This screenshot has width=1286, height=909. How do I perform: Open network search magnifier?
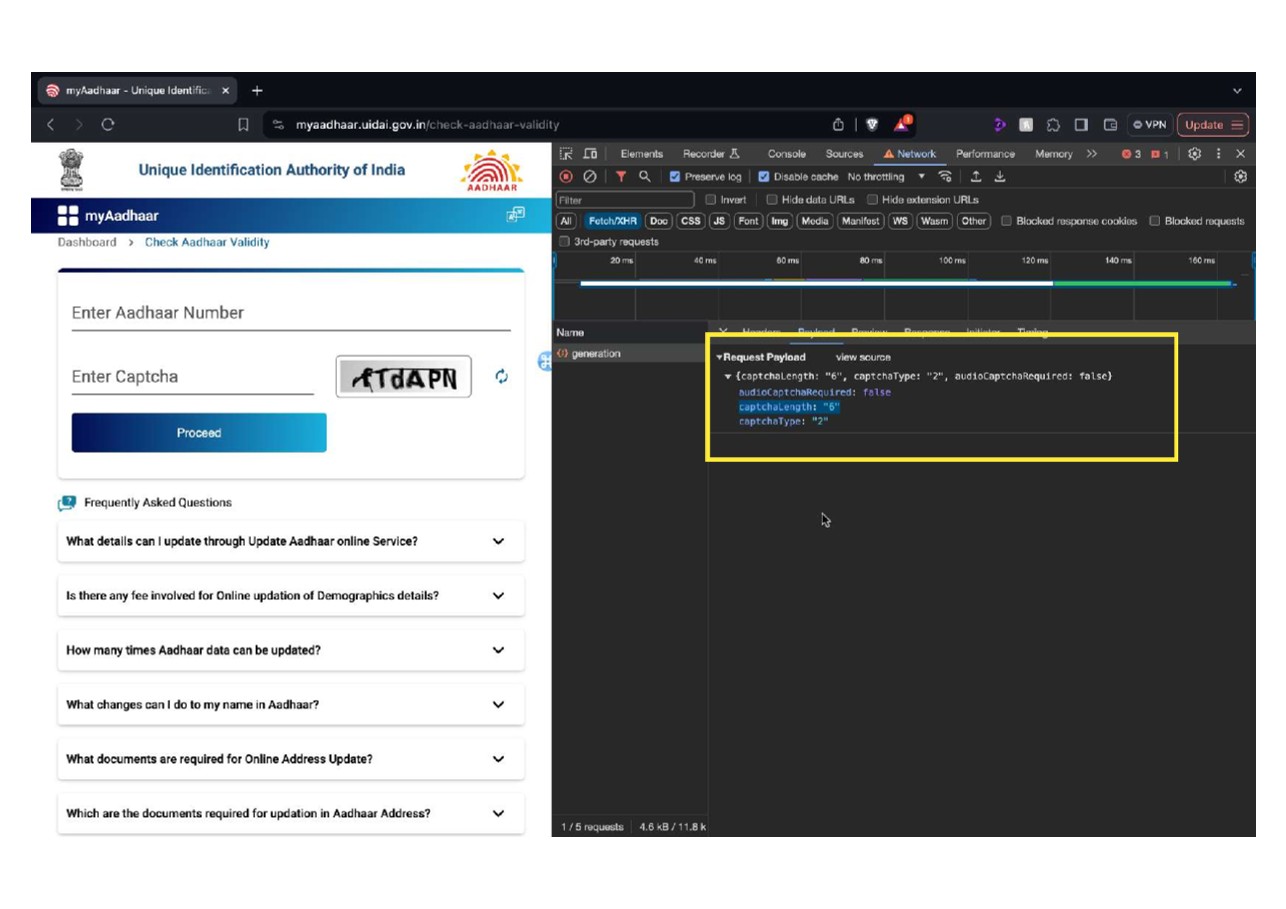click(x=645, y=177)
